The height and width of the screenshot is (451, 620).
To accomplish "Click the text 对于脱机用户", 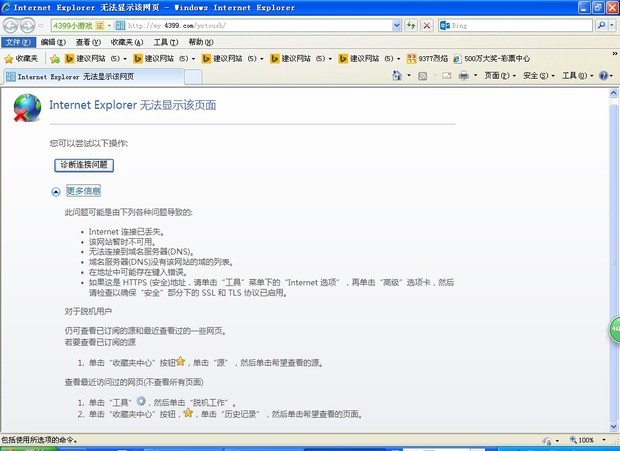I will click(88, 311).
